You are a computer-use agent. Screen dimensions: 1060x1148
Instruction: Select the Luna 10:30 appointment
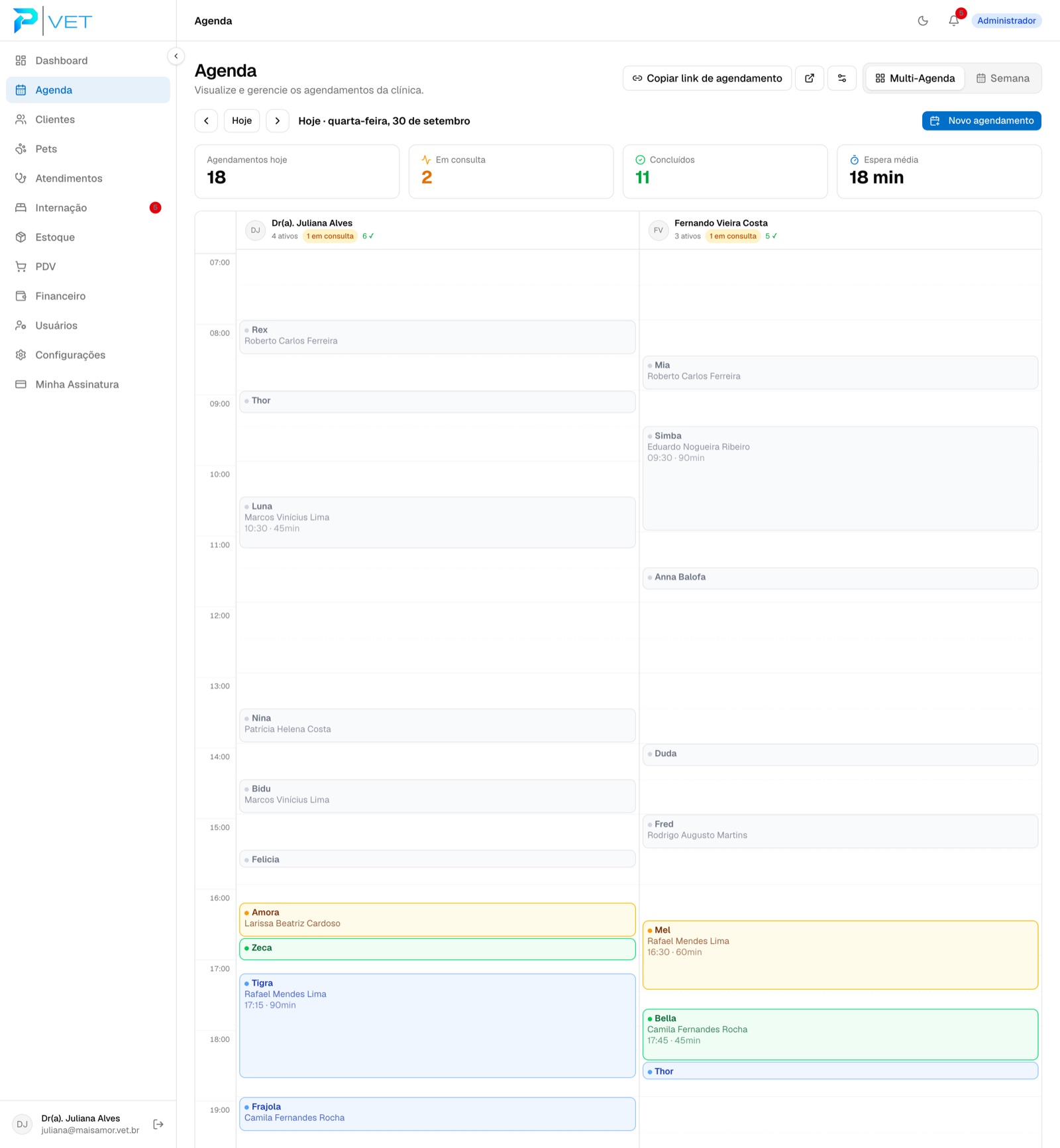click(437, 522)
